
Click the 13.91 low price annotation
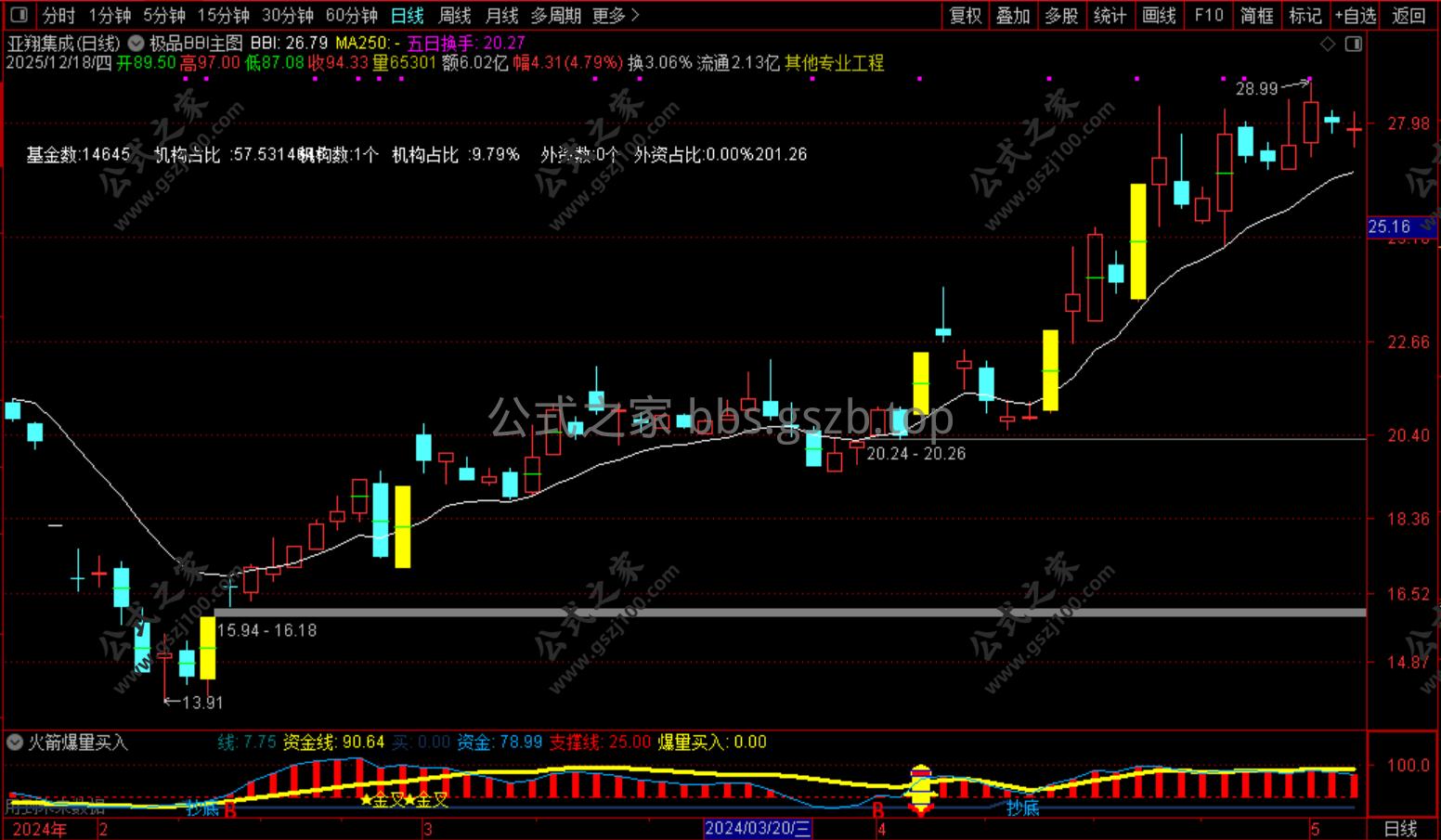pyautogui.click(x=202, y=703)
